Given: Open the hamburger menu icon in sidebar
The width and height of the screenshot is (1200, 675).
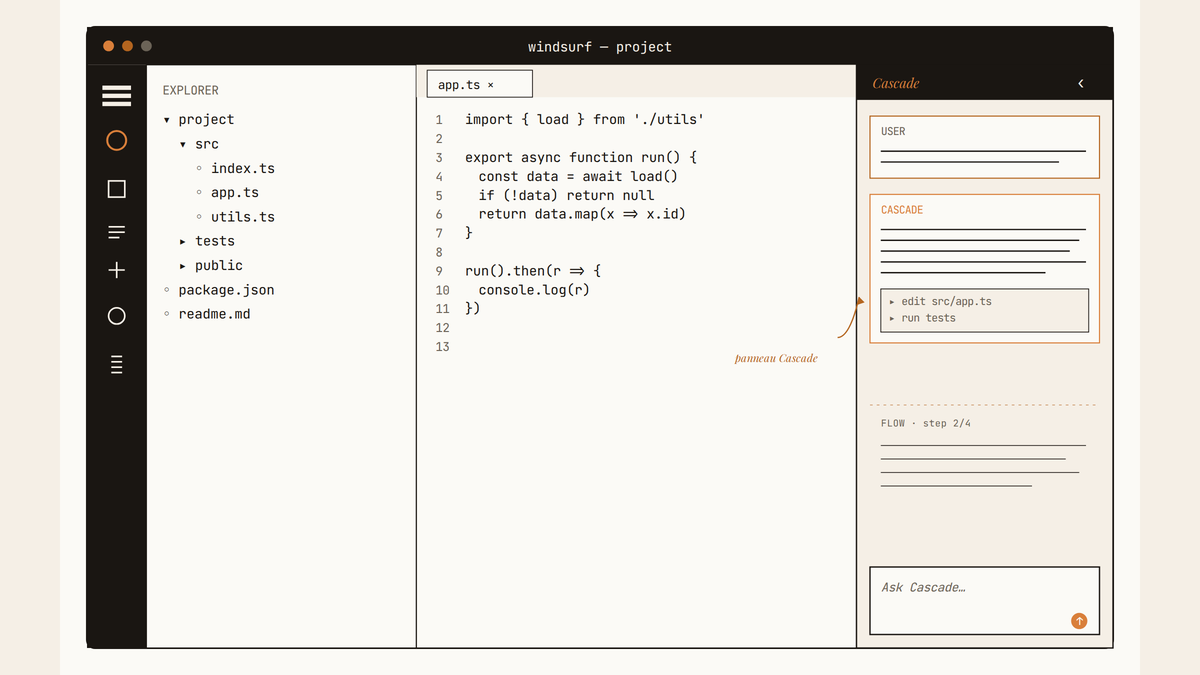Looking at the screenshot, I should click(116, 96).
